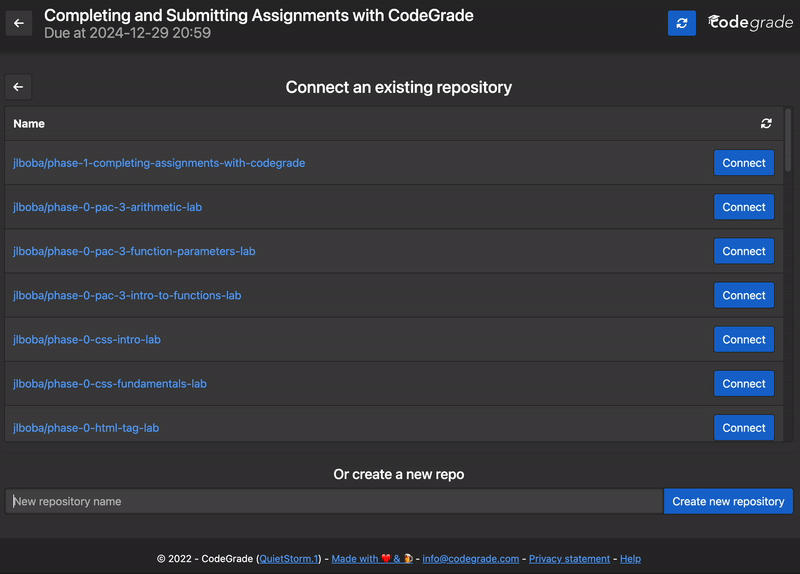Screen dimensions: 800x574
Task: Connect the phase-1-completing-assignments-with-codegrade repository
Action: (x=744, y=163)
